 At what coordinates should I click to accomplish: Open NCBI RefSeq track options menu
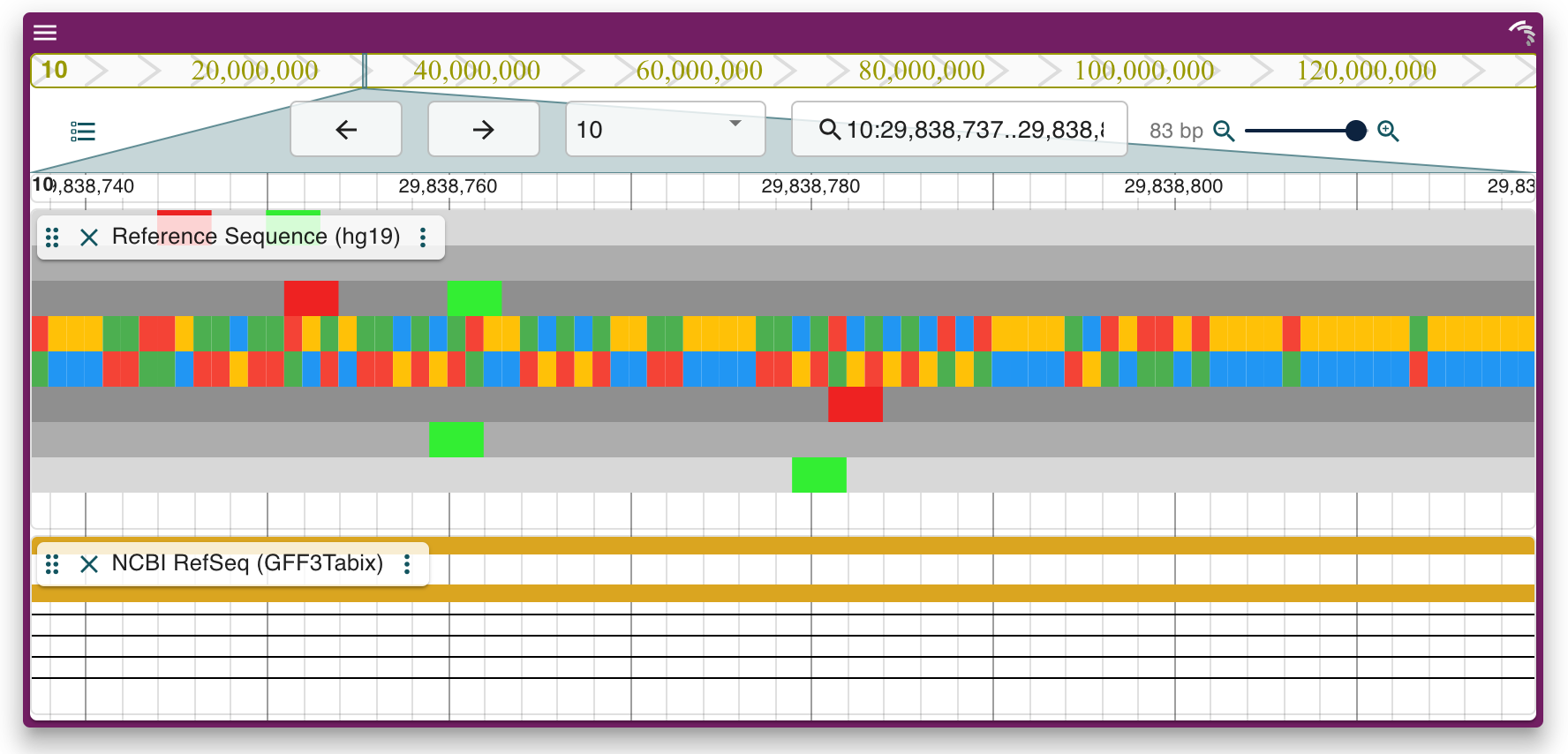[x=407, y=564]
